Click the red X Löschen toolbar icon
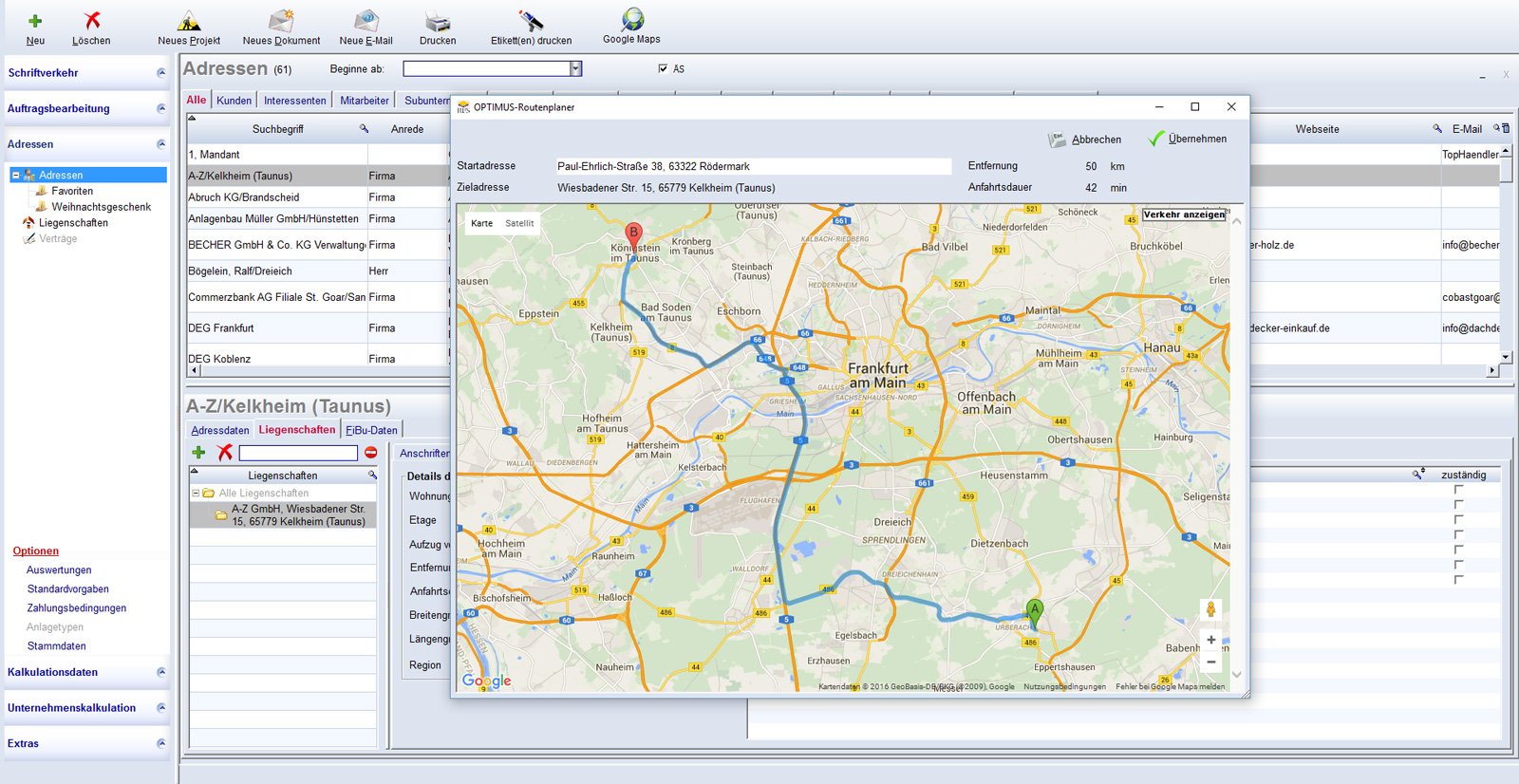Viewport: 1519px width, 784px height. coord(92,20)
